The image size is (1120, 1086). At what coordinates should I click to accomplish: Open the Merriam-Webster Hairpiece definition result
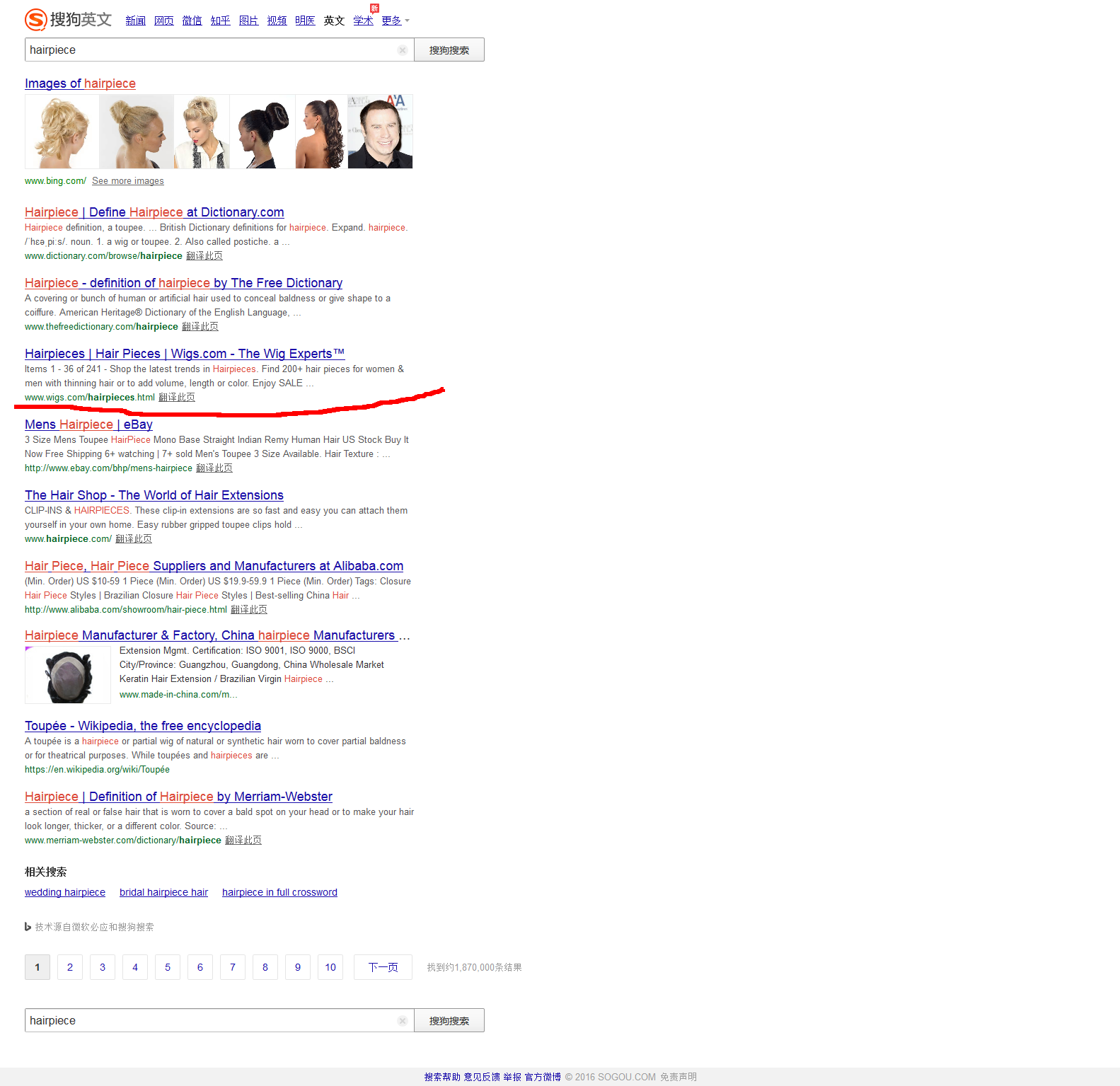click(x=178, y=797)
